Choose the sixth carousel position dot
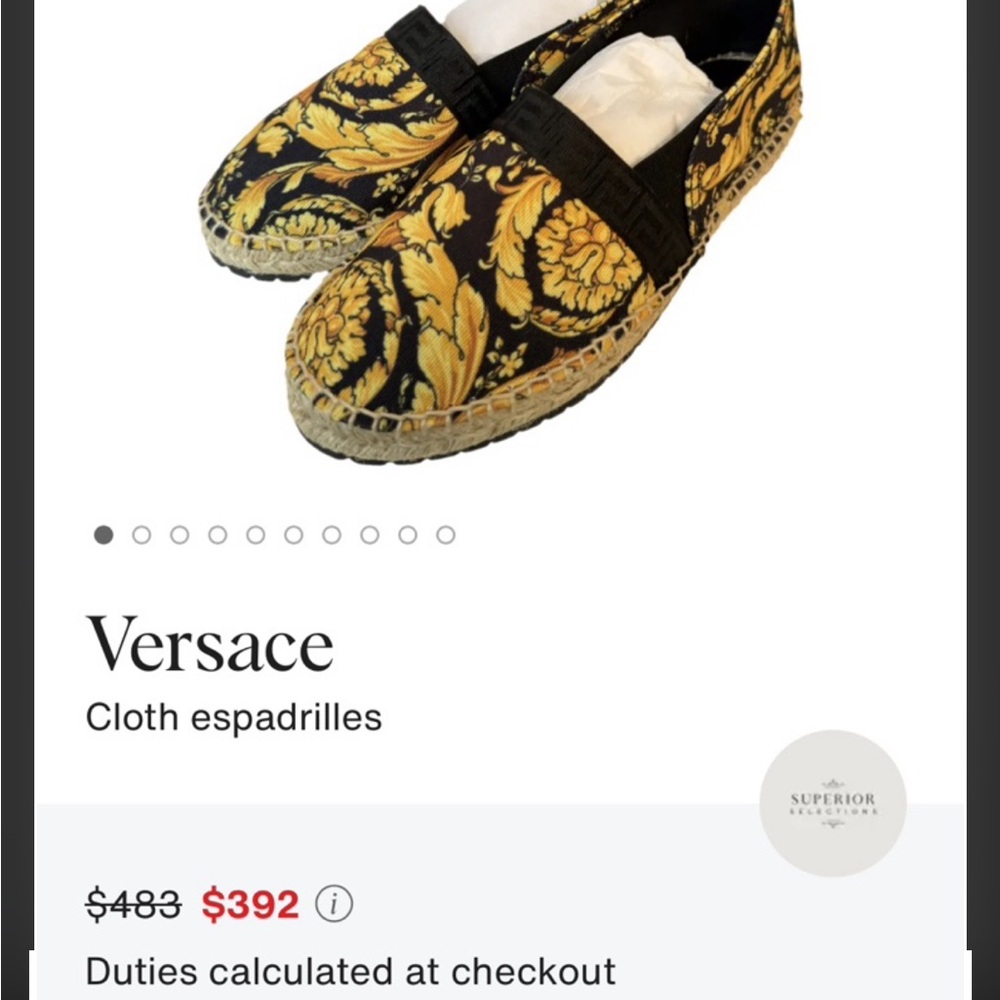 292,535
